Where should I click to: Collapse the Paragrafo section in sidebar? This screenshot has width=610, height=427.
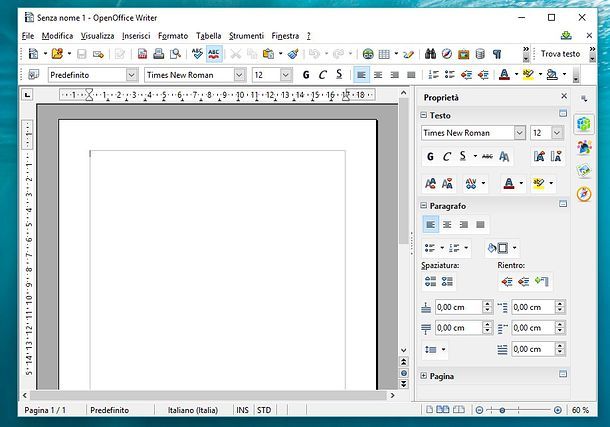tap(424, 205)
